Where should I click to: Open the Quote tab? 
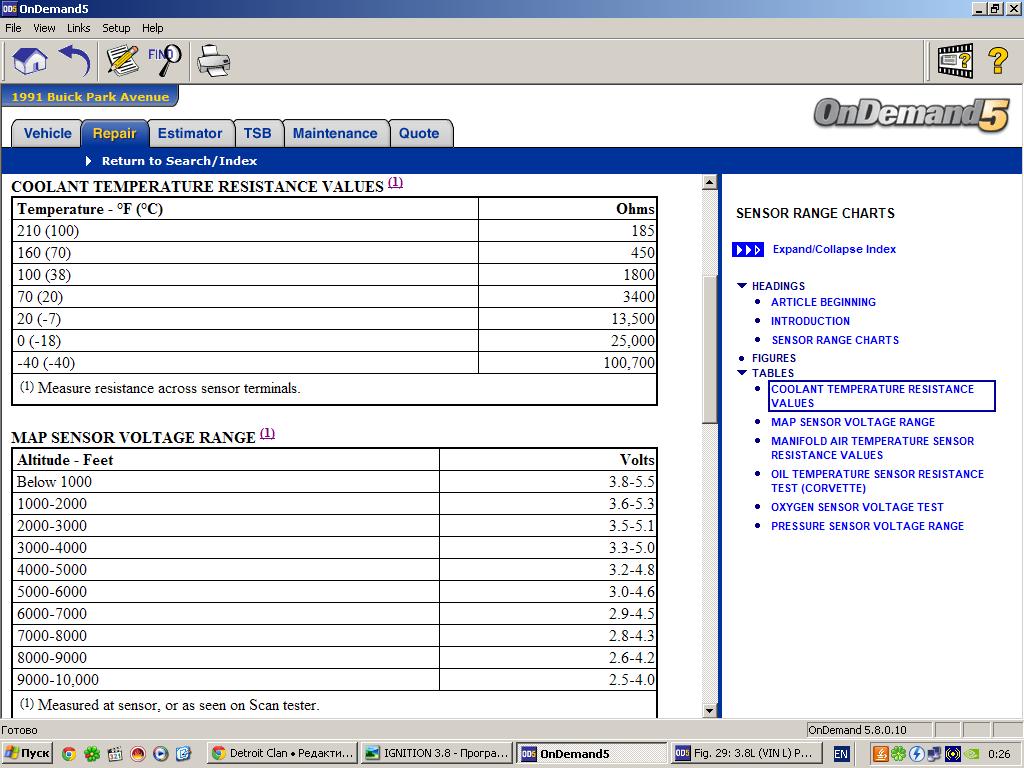pos(419,133)
